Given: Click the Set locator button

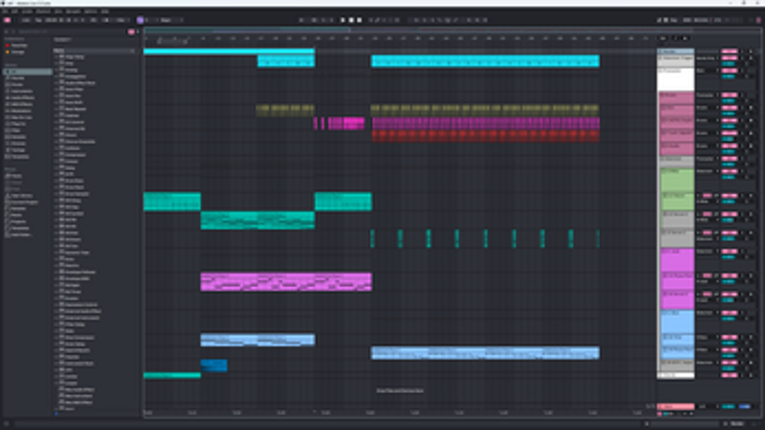Looking at the screenshot, I should [663, 39].
